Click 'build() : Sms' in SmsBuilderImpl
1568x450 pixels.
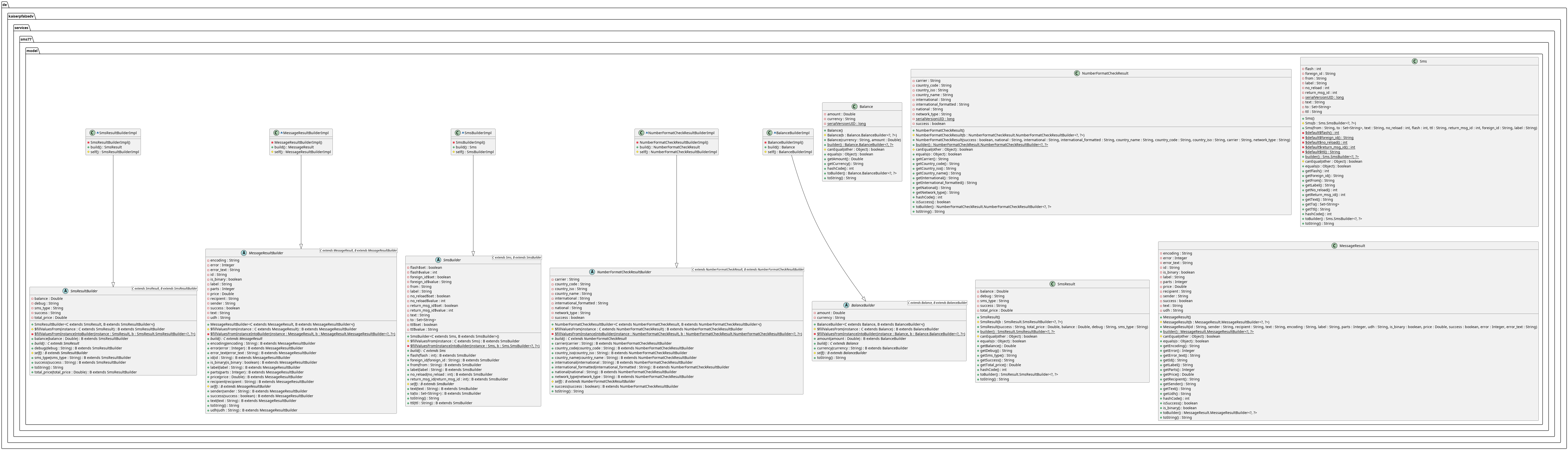466,147
